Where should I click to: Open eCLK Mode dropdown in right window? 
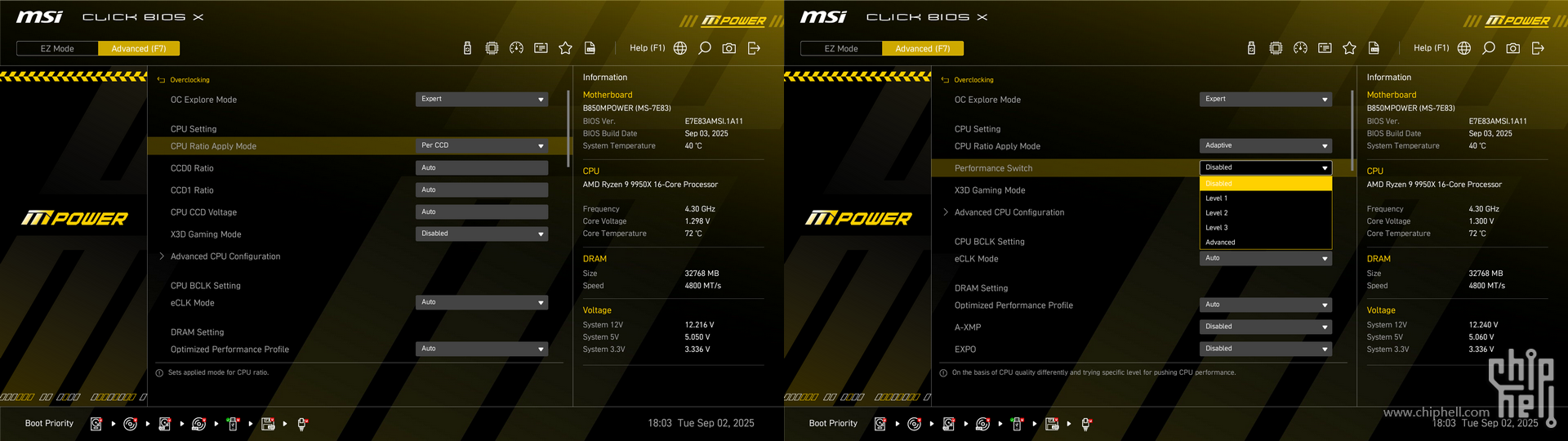[1266, 259]
